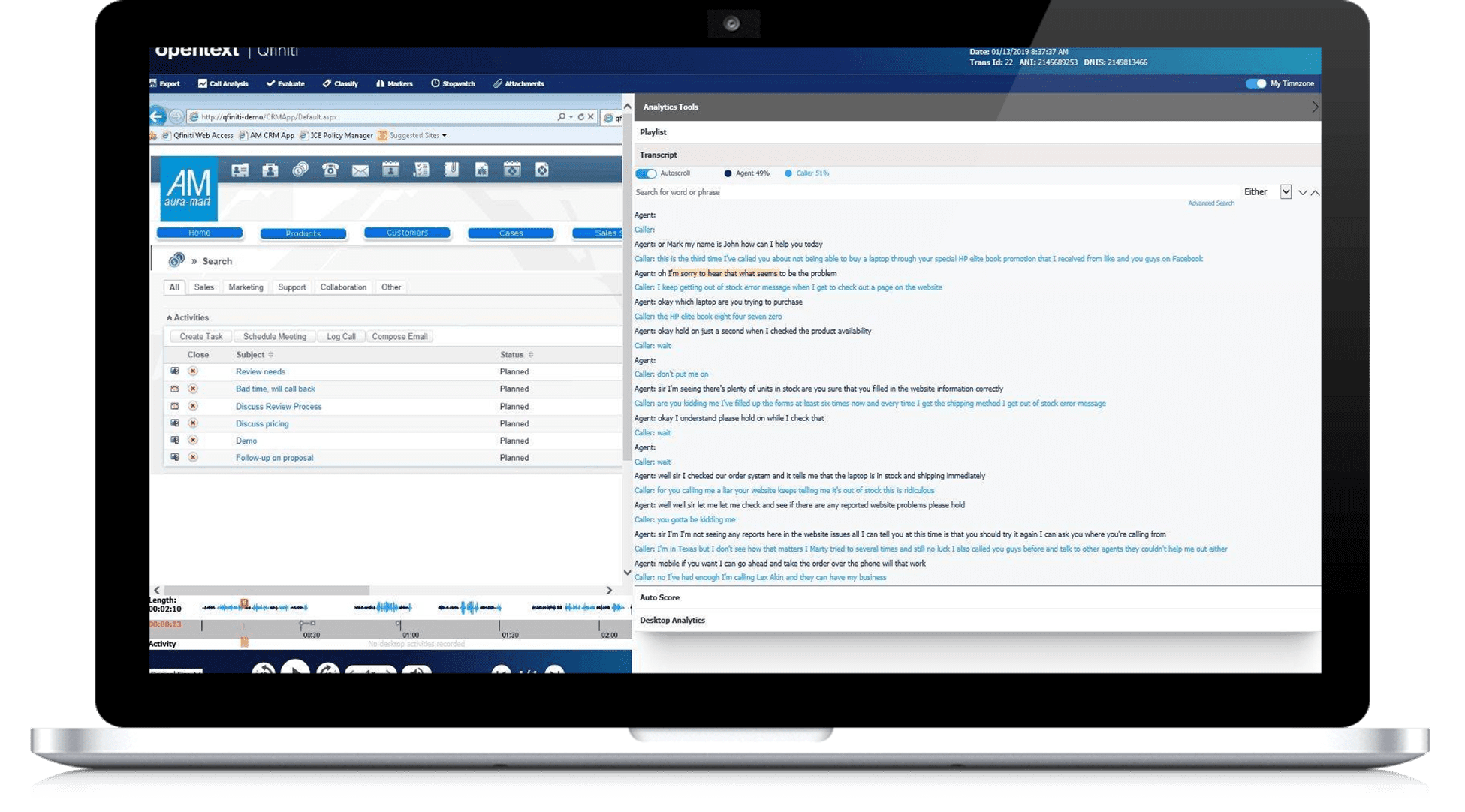The width and height of the screenshot is (1465, 812).
Task: Open the Either speaker dropdown
Action: (1285, 191)
